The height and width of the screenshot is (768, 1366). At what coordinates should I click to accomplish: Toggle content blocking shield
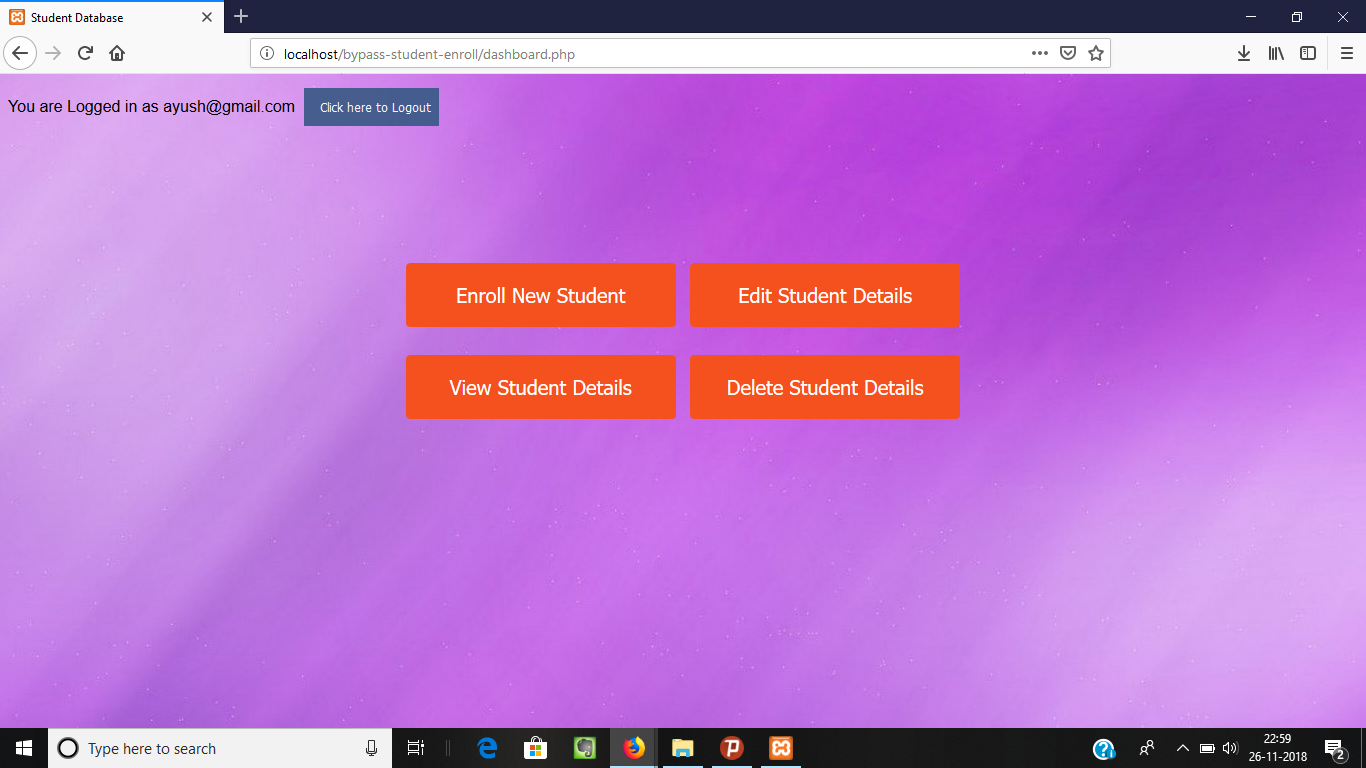click(1068, 53)
